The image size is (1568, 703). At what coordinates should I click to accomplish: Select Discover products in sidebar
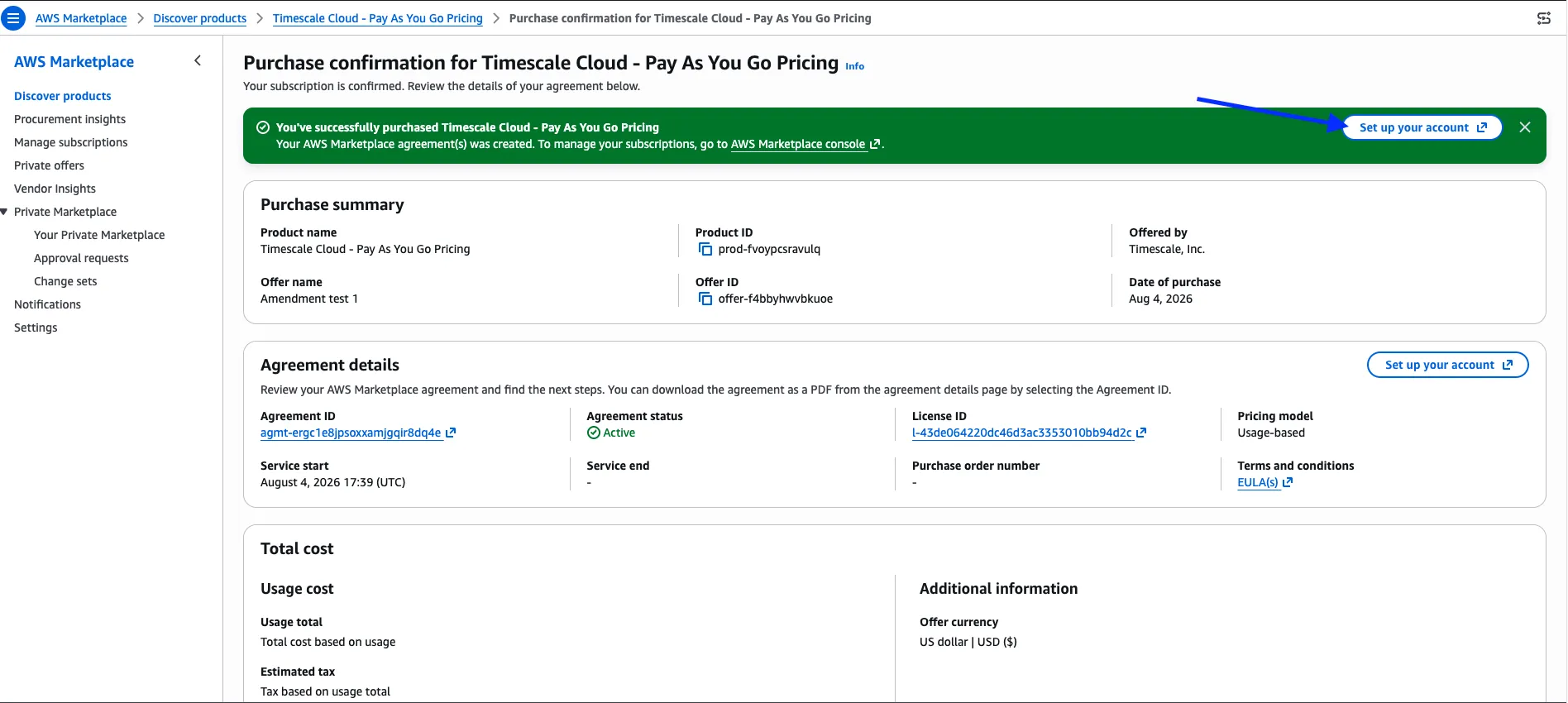[63, 96]
